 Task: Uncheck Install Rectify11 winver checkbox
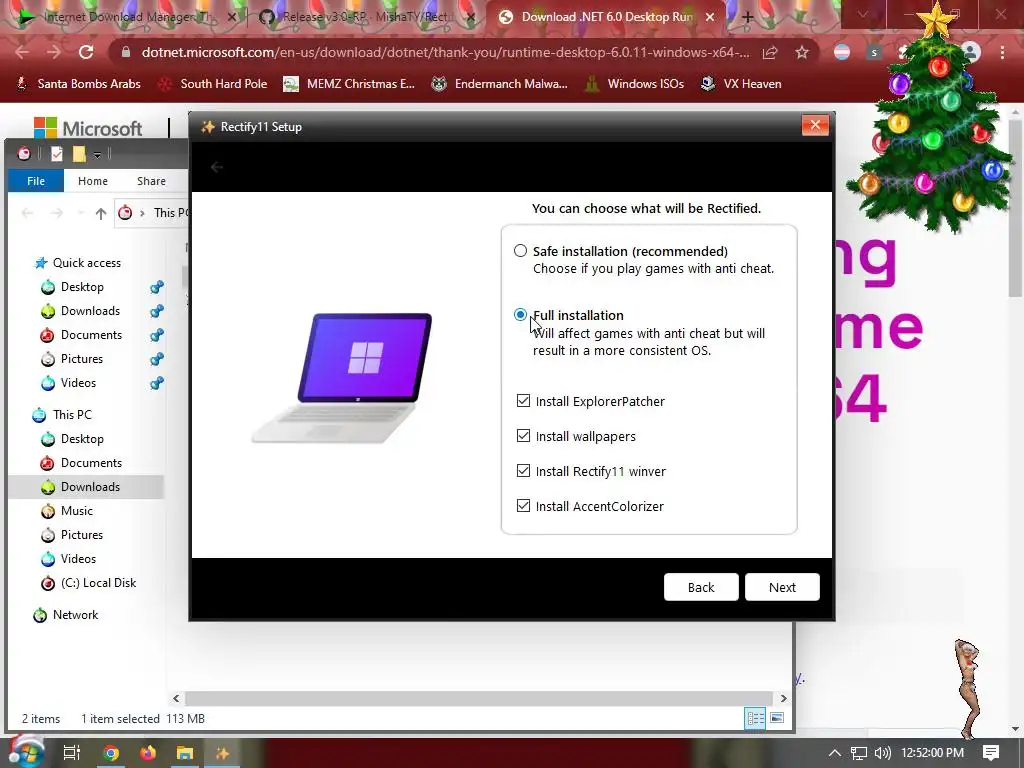[x=523, y=471]
